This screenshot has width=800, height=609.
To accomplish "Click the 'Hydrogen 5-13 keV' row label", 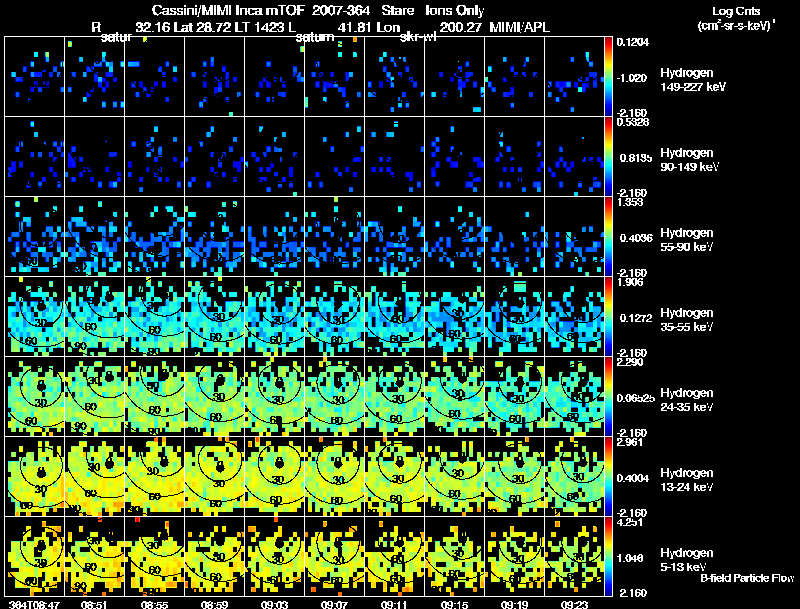I will [x=687, y=560].
